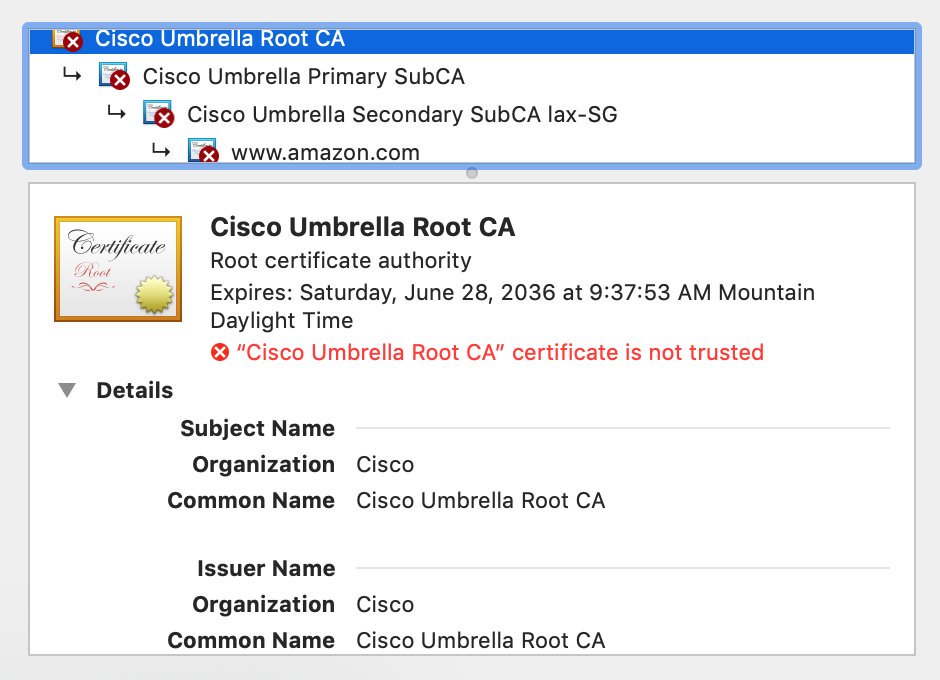Click the indent arrow beside Secondary SubCA
Screen dimensions: 940x680
116,112
